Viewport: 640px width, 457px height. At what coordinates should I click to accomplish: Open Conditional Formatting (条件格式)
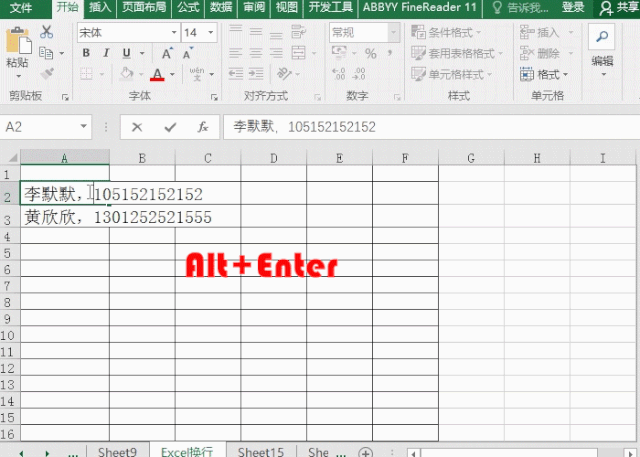coord(447,32)
